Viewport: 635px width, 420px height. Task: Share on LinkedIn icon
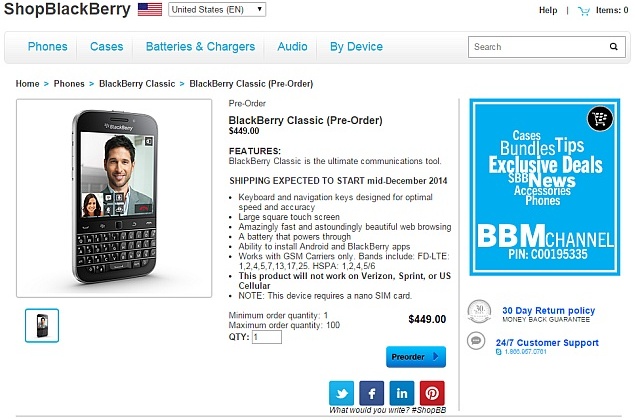pos(402,393)
